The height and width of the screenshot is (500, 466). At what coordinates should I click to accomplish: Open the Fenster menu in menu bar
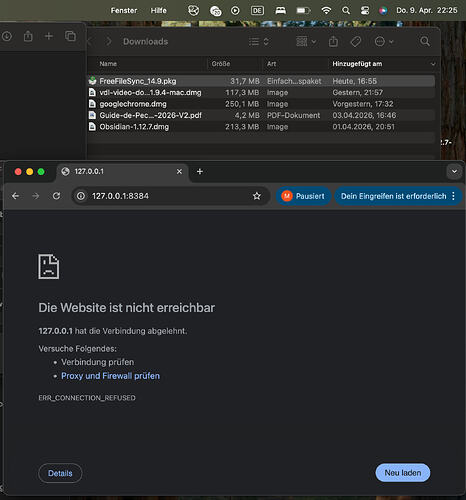coord(124,11)
